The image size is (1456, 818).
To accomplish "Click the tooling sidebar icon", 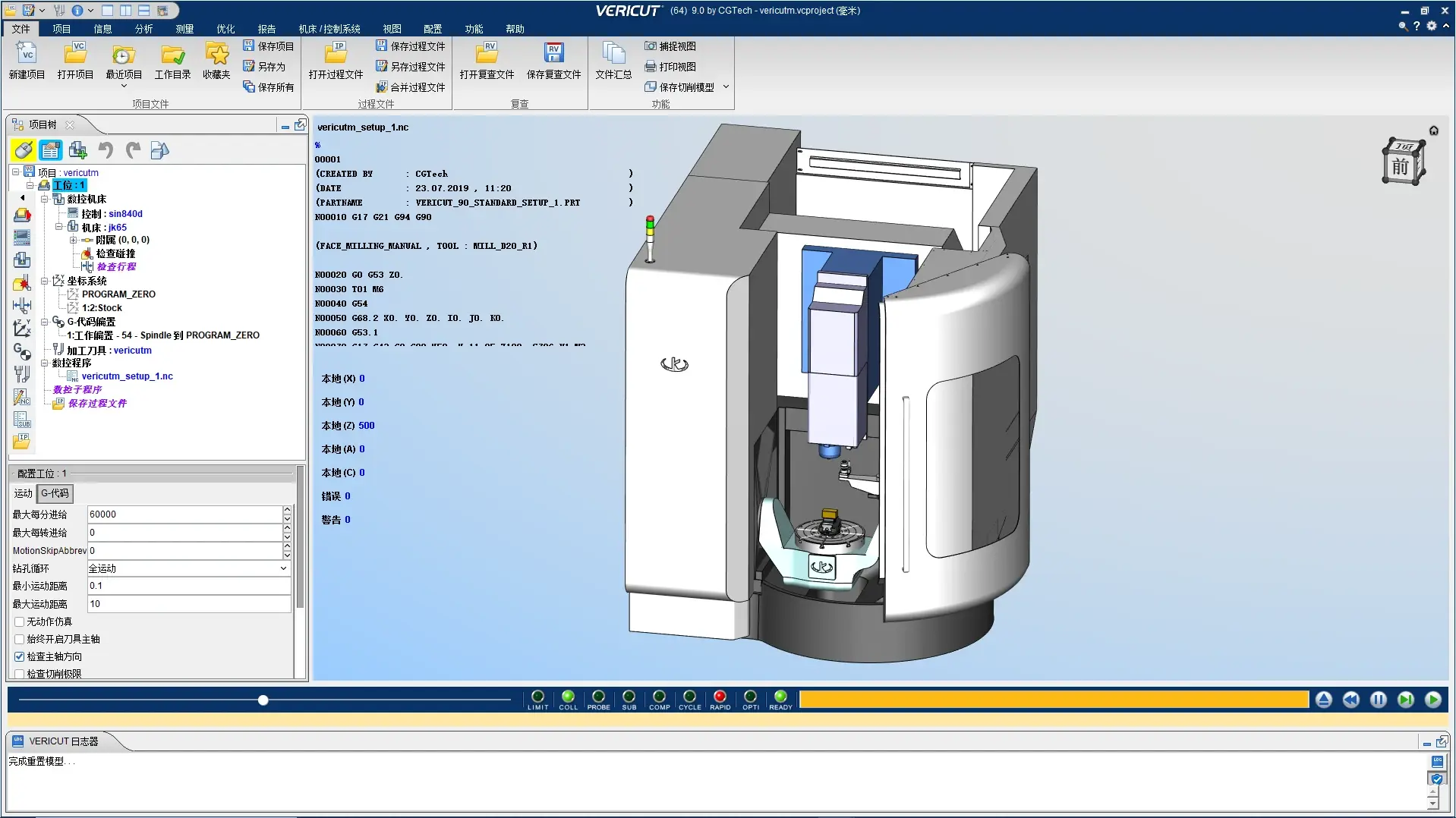I will 22,374.
